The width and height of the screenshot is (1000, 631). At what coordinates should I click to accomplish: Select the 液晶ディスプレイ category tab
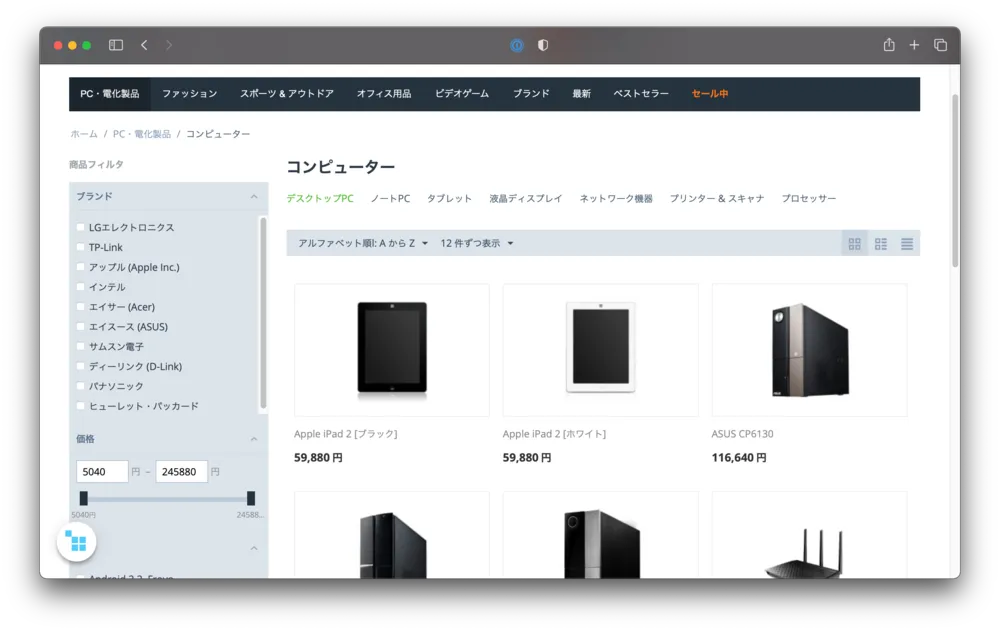click(526, 198)
